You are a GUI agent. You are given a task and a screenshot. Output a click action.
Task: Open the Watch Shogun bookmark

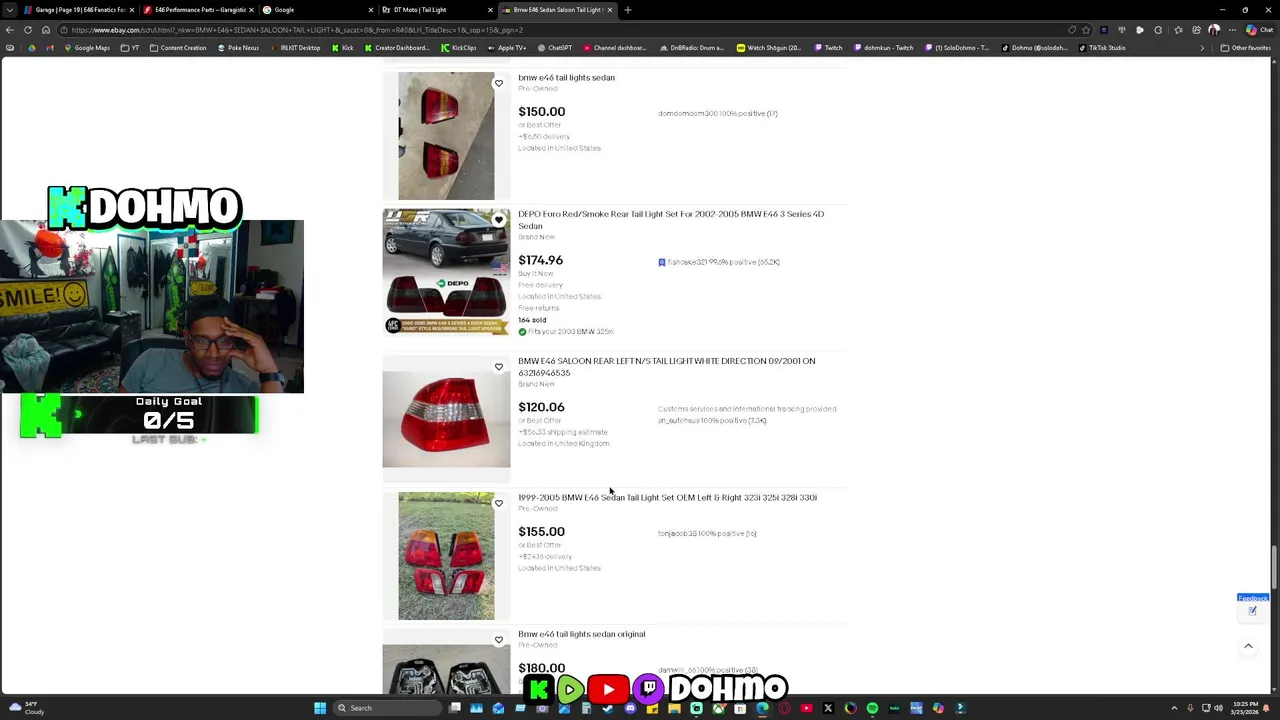pyautogui.click(x=768, y=48)
